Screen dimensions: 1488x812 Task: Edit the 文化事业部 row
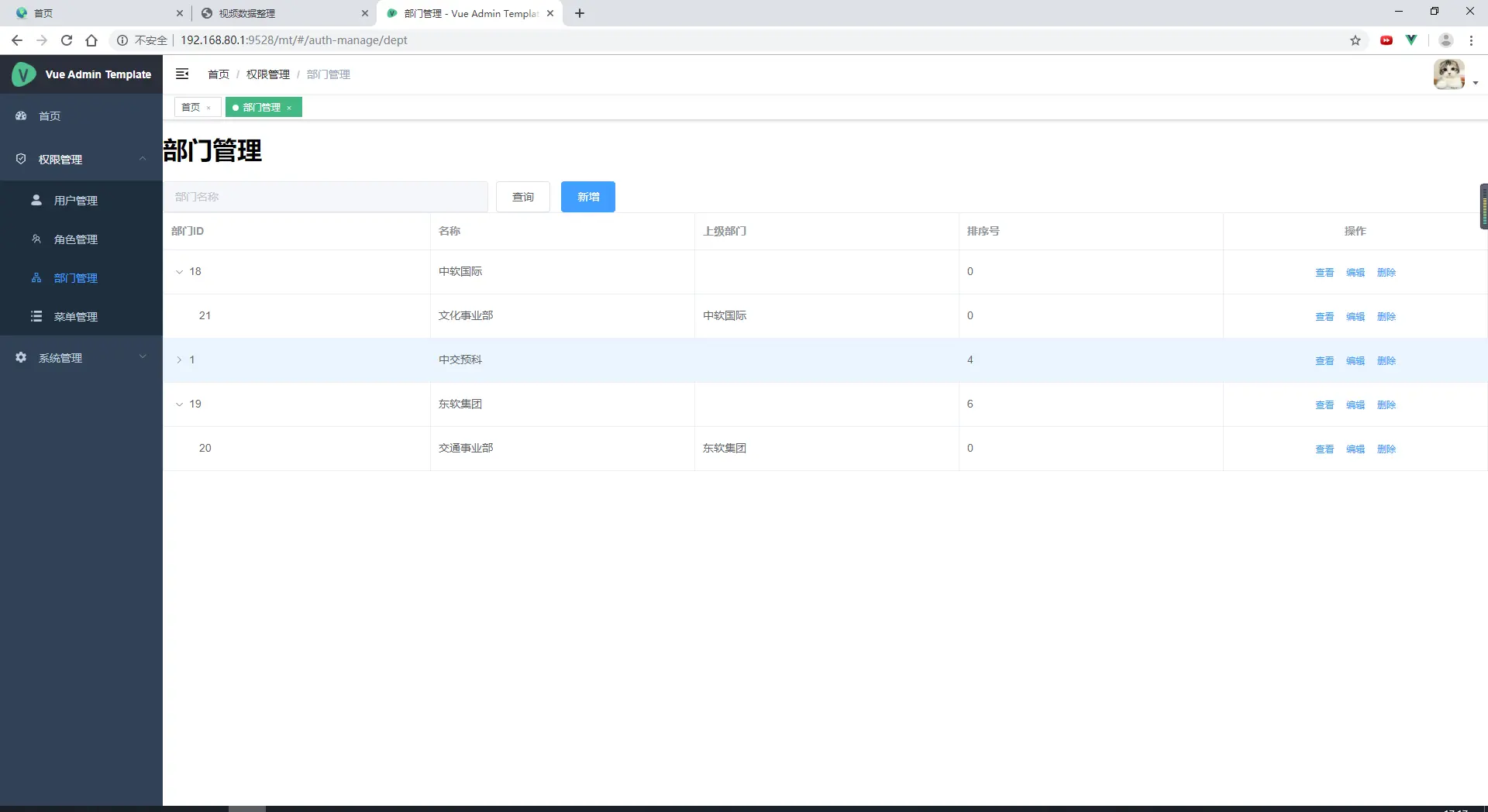pos(1355,317)
